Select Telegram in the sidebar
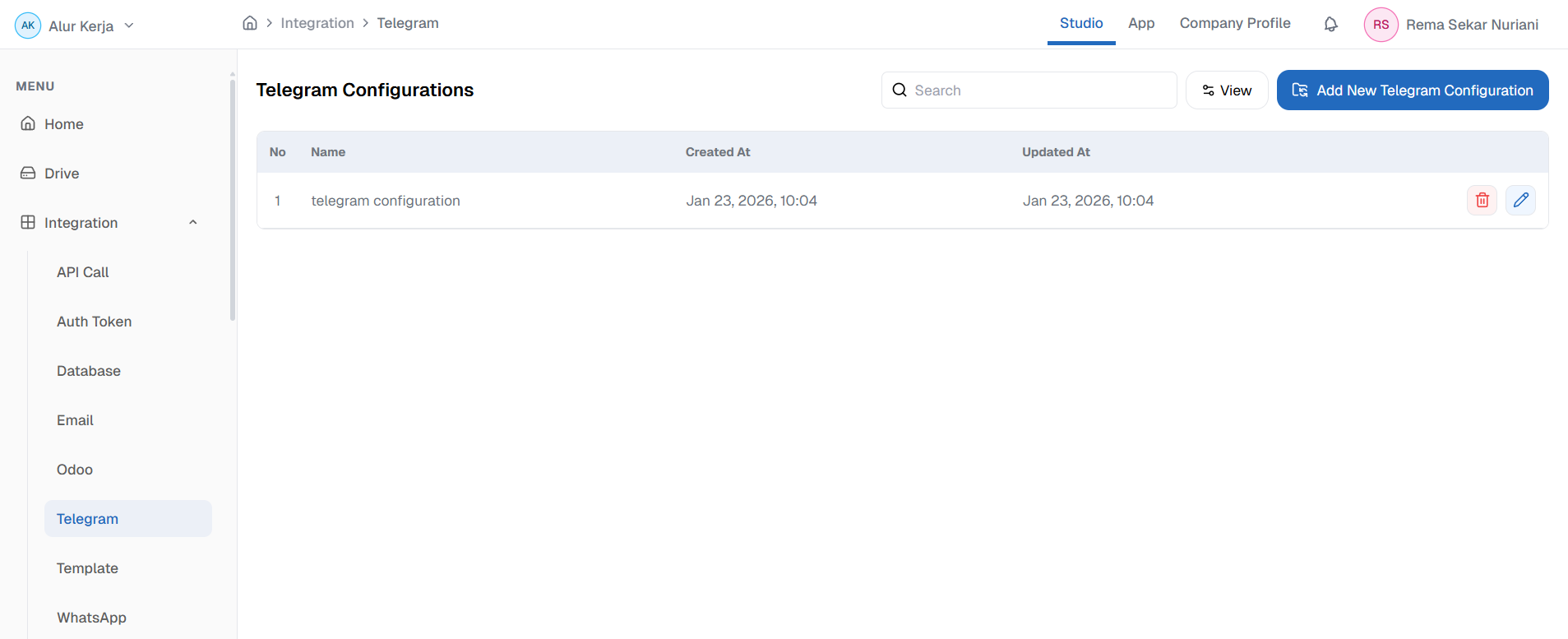The width and height of the screenshot is (1568, 639). click(127, 519)
